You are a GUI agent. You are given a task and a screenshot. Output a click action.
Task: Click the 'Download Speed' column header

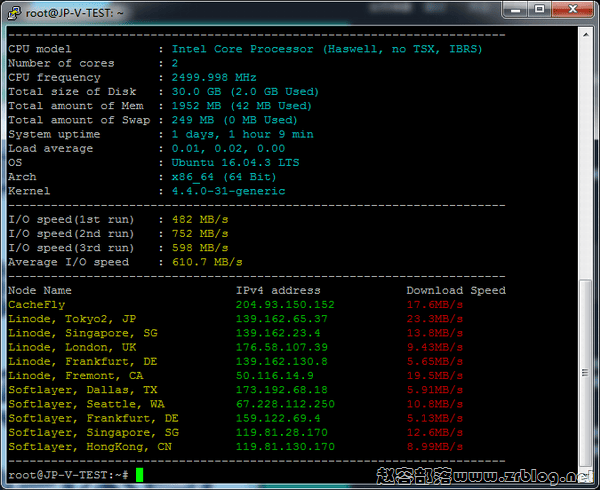tap(456, 290)
